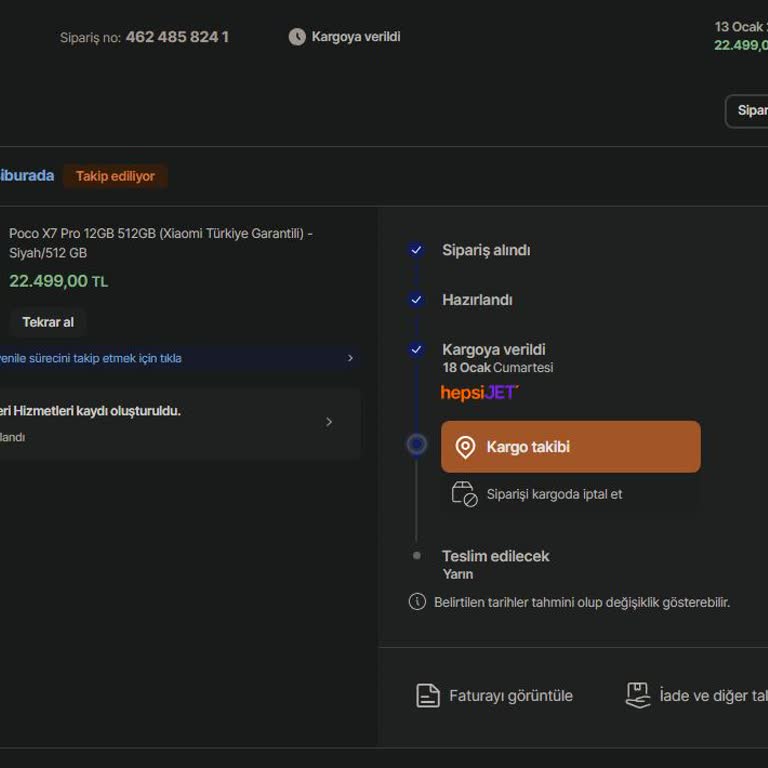
Task: Click the cancel-package icon beside Siparişi kargoda iptal et
Action: click(464, 494)
